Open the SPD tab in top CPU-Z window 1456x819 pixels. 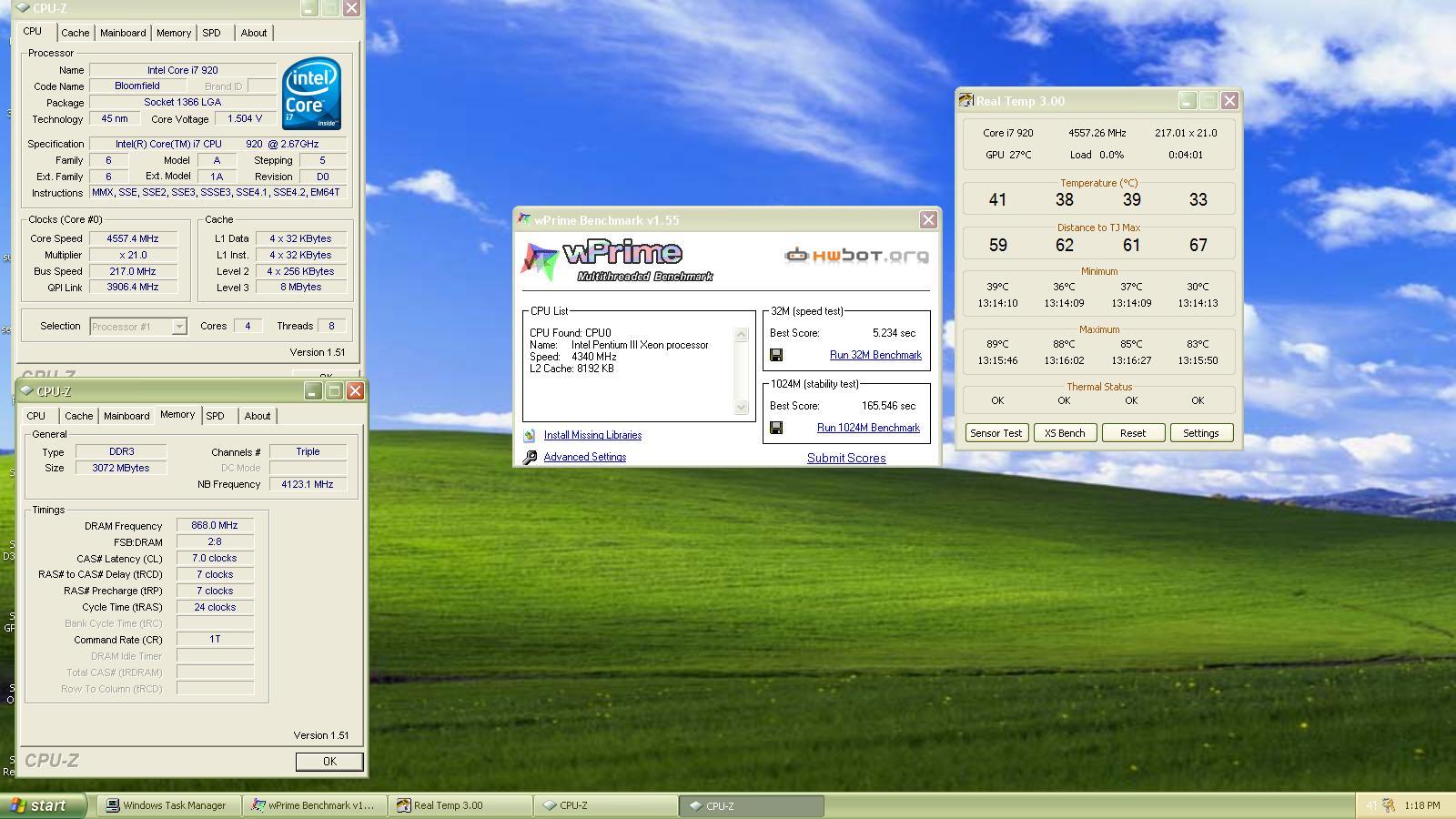point(211,33)
